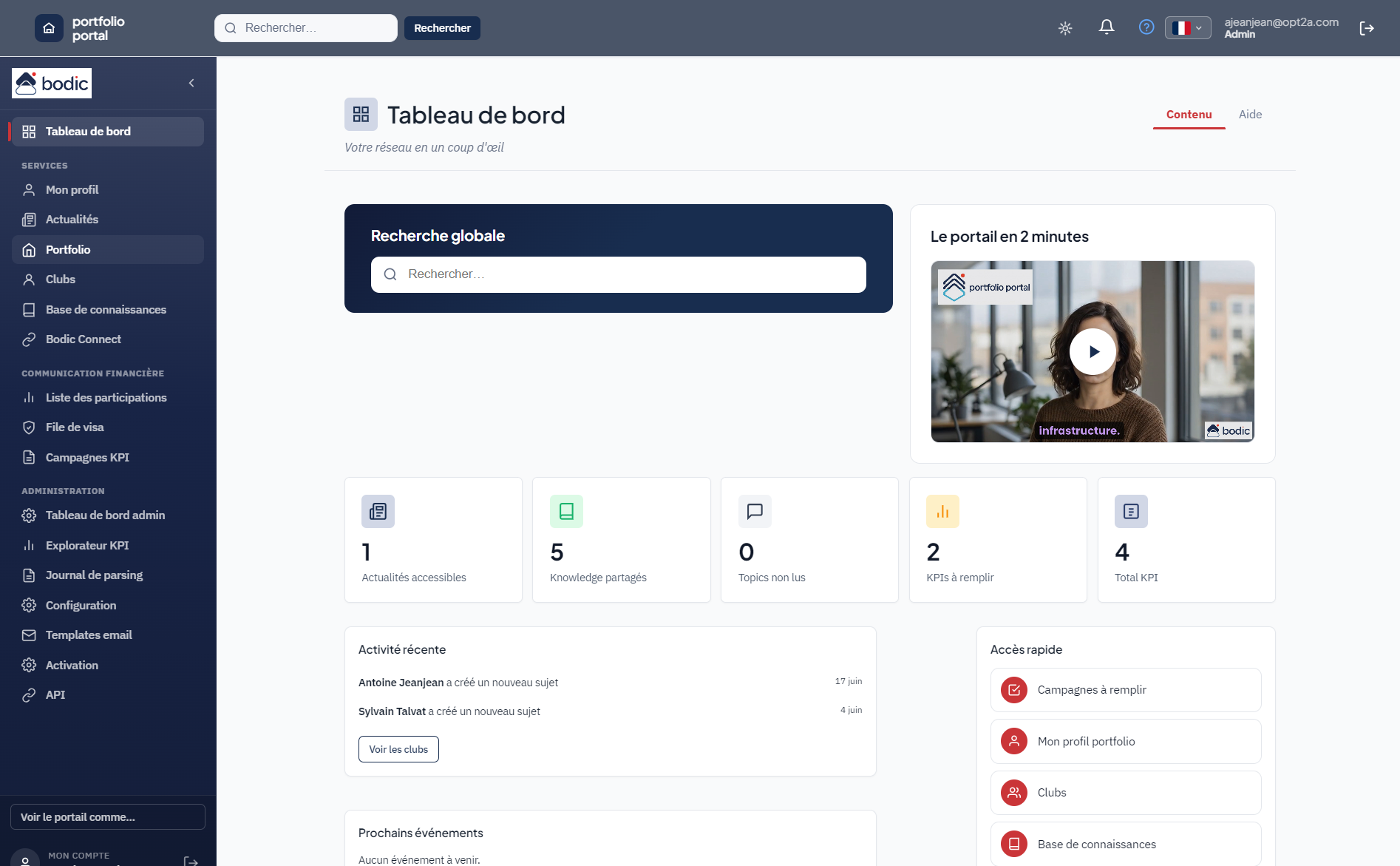Click the bodic logo in sidebar
Image resolution: width=1400 pixels, height=866 pixels.
(52, 83)
